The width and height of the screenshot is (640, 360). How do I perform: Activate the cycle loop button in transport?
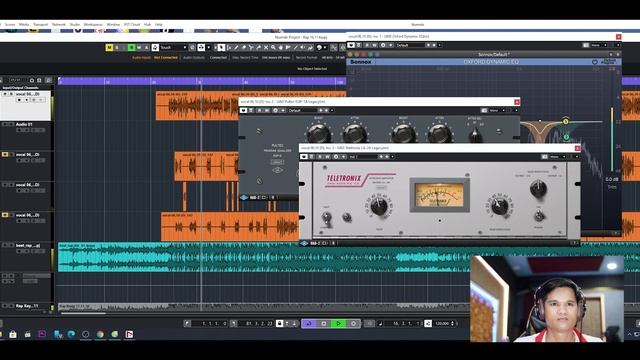coord(309,324)
